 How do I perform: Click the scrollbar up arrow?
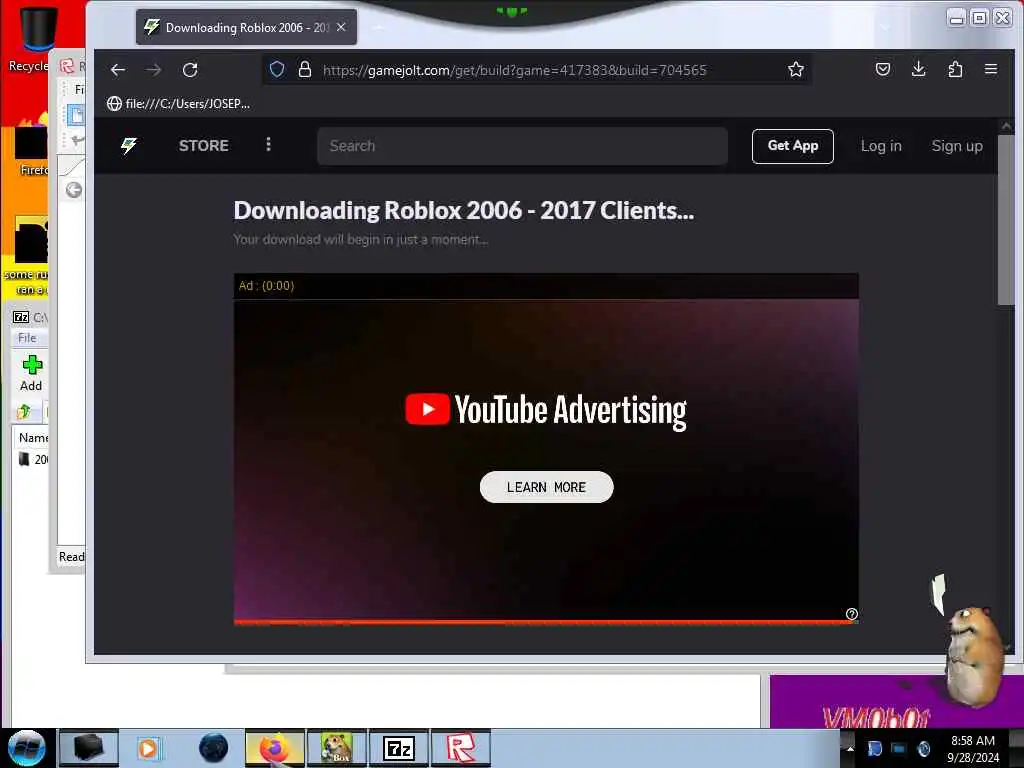pos(1006,126)
